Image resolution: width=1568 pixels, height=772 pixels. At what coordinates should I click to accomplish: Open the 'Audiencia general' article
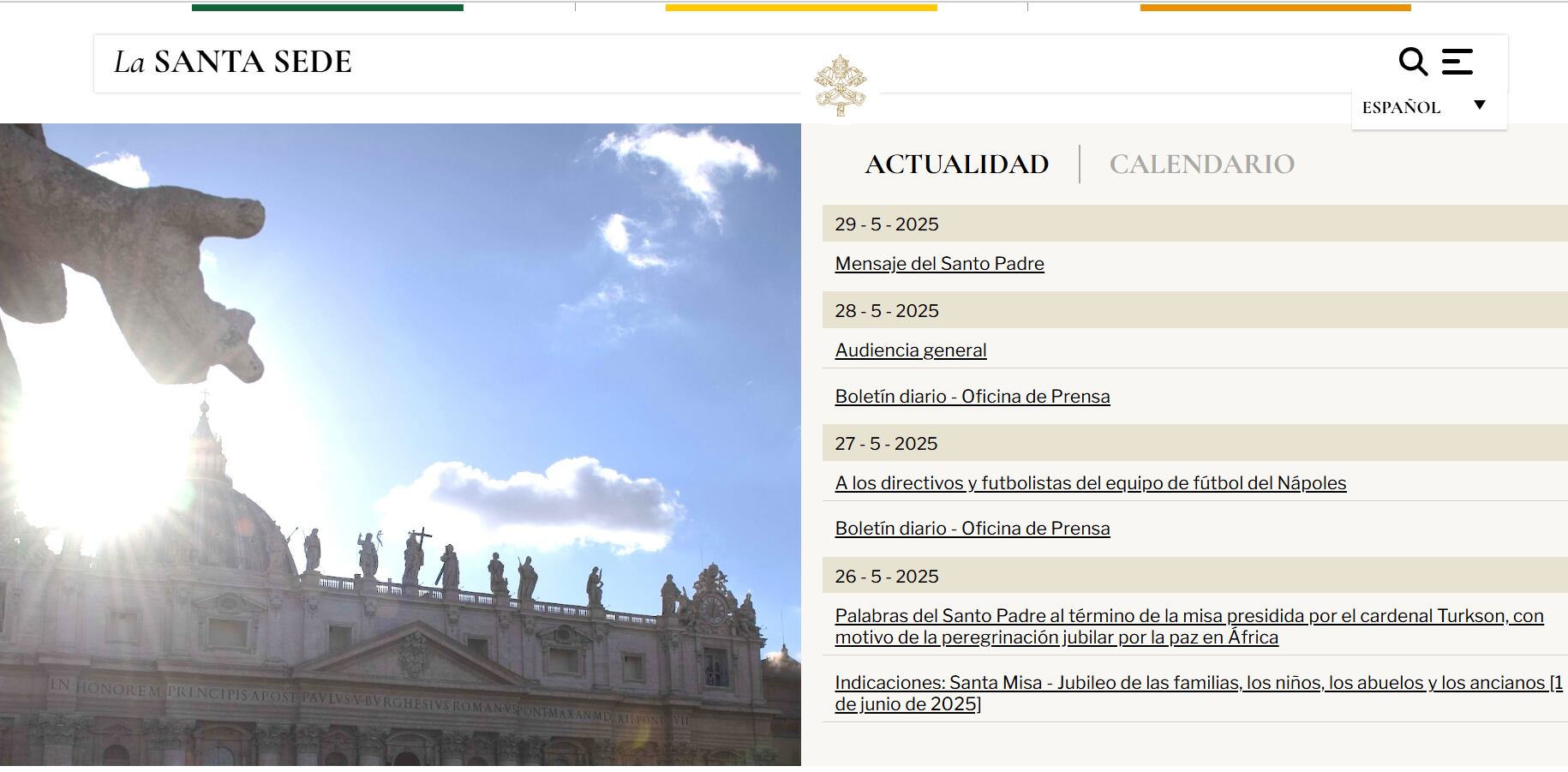911,350
